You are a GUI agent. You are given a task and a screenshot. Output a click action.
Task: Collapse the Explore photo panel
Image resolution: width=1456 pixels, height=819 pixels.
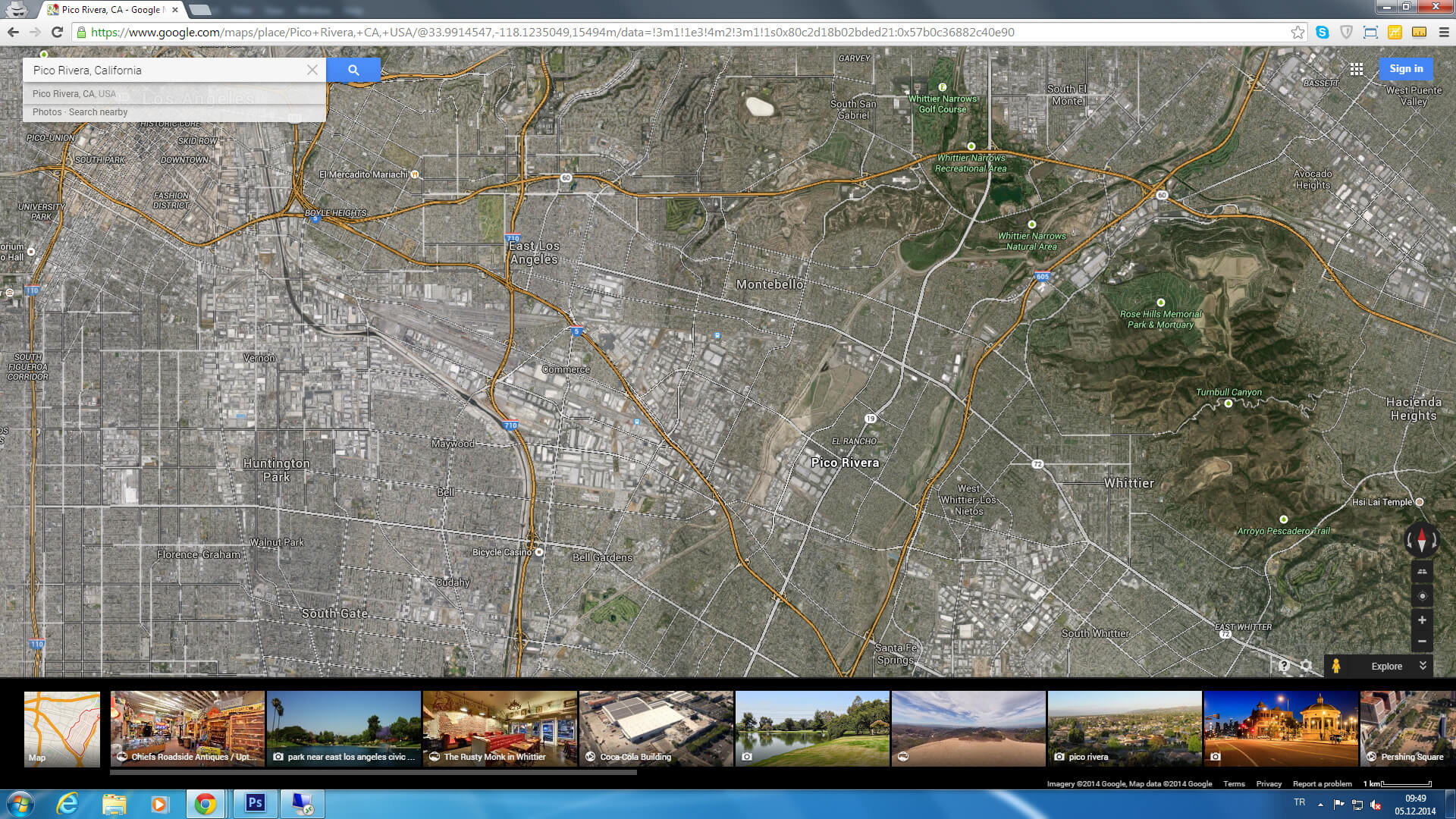click(x=1423, y=665)
